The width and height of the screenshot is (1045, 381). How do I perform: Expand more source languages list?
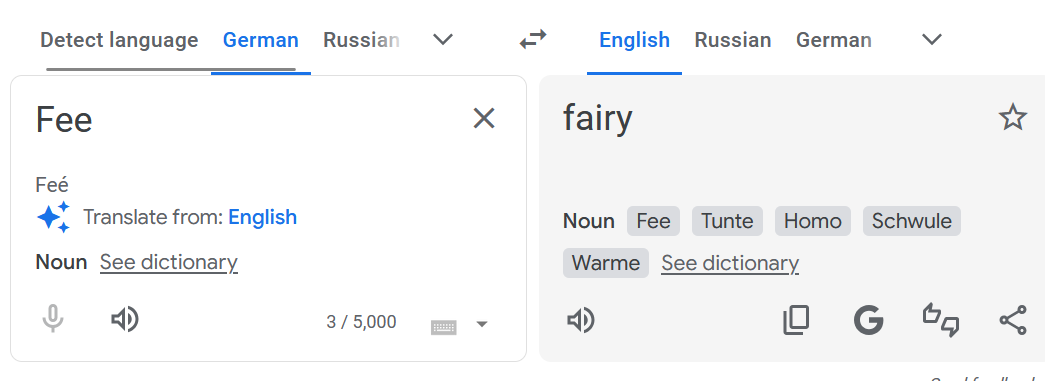pyautogui.click(x=443, y=40)
